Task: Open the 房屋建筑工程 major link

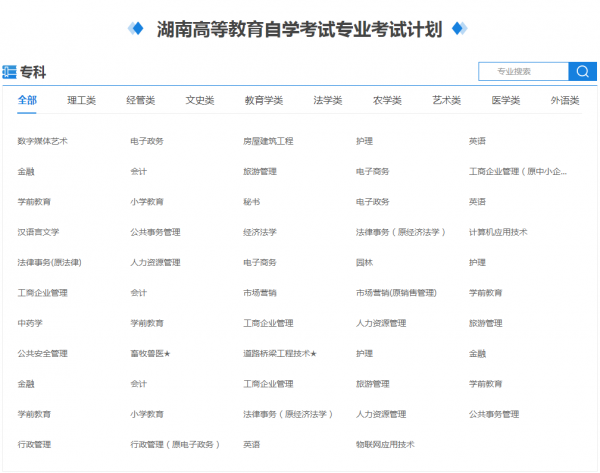Action: [x=268, y=141]
